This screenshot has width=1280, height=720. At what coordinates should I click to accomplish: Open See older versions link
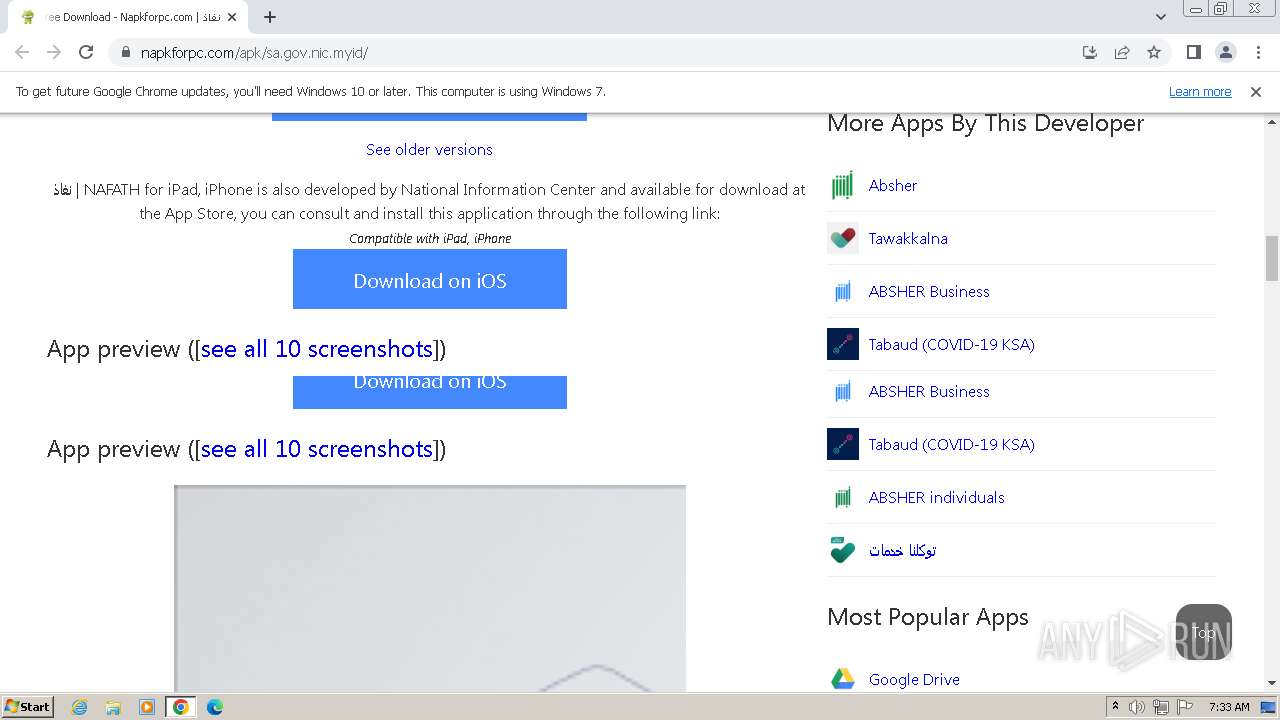(x=429, y=149)
